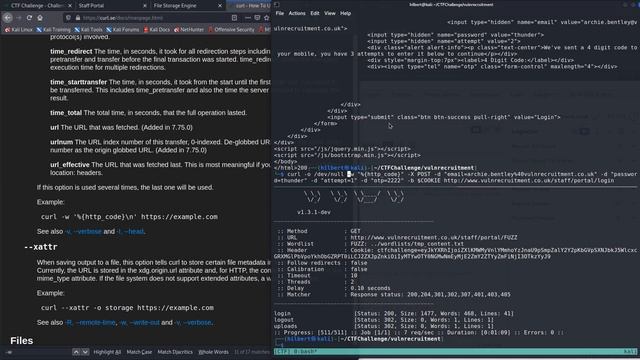Click the time_starttransfer term

pos(78,82)
